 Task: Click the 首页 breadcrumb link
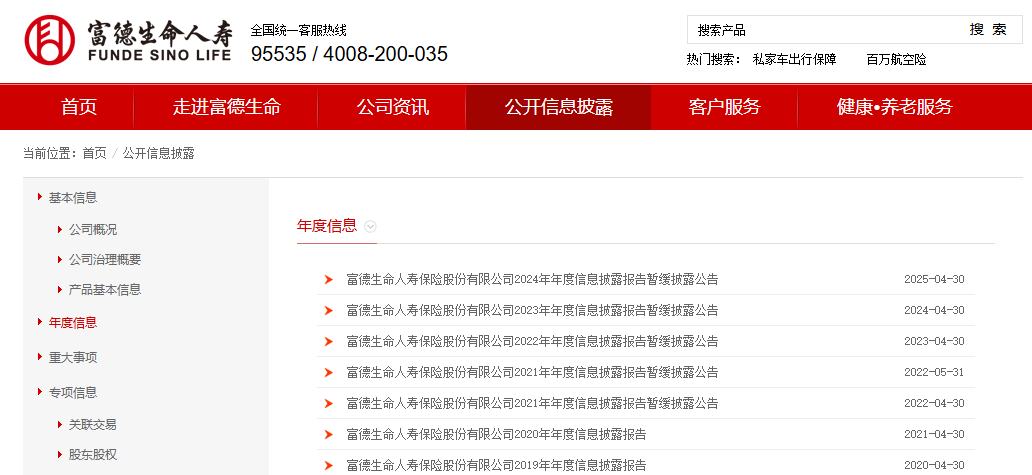click(x=94, y=153)
